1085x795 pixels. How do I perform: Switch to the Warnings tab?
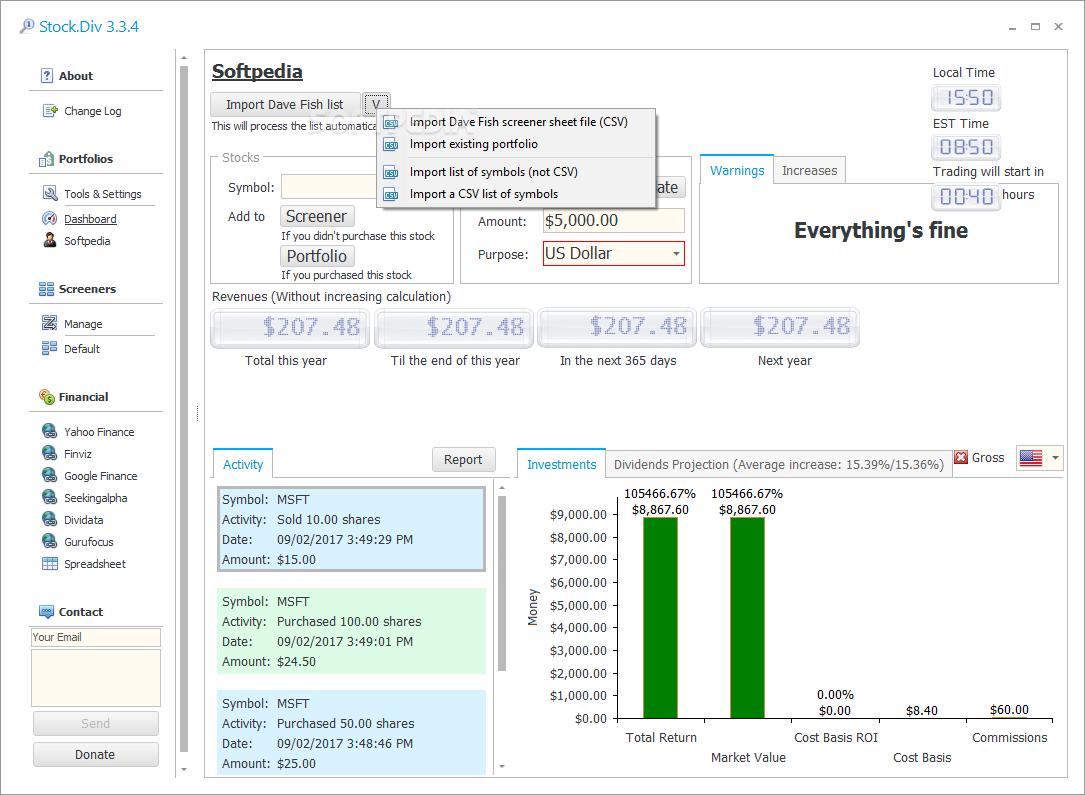(x=737, y=170)
